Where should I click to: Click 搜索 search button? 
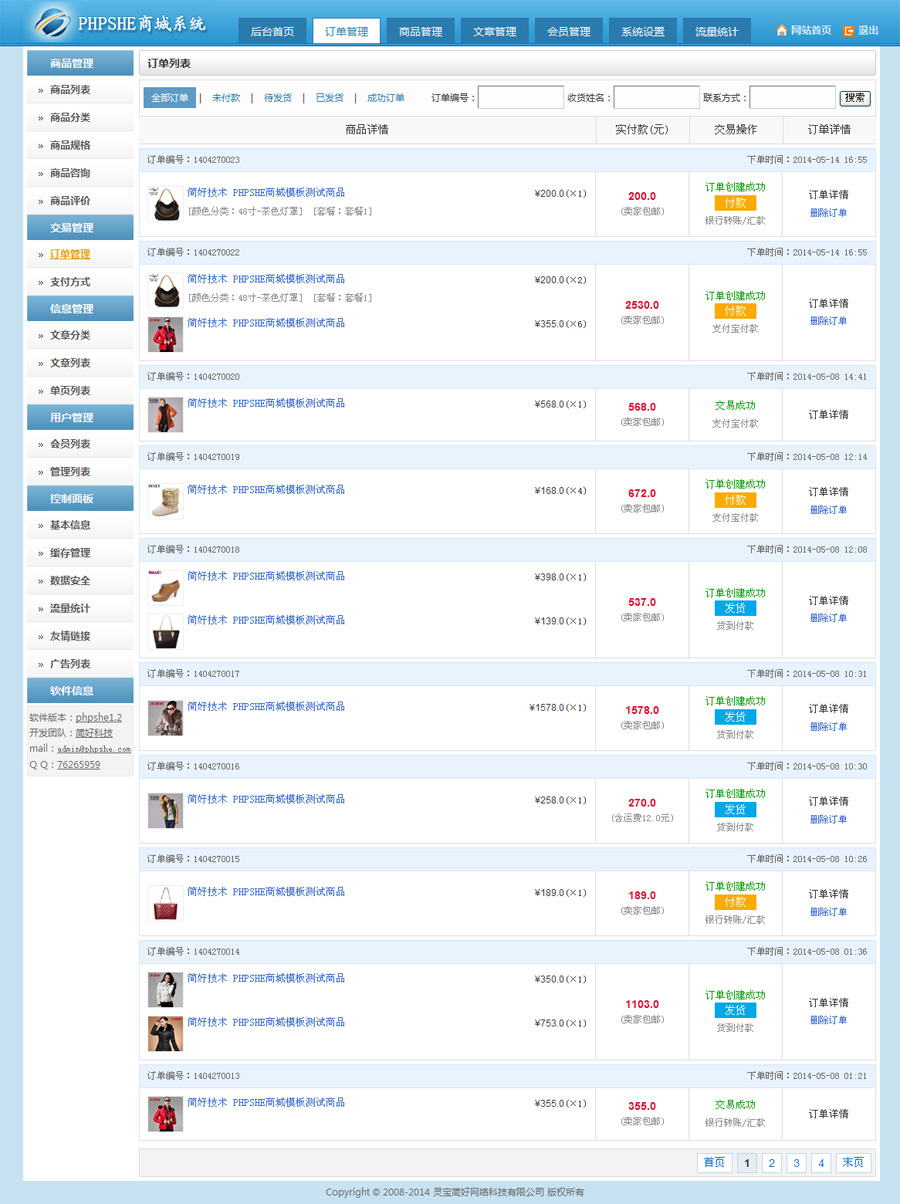855,98
